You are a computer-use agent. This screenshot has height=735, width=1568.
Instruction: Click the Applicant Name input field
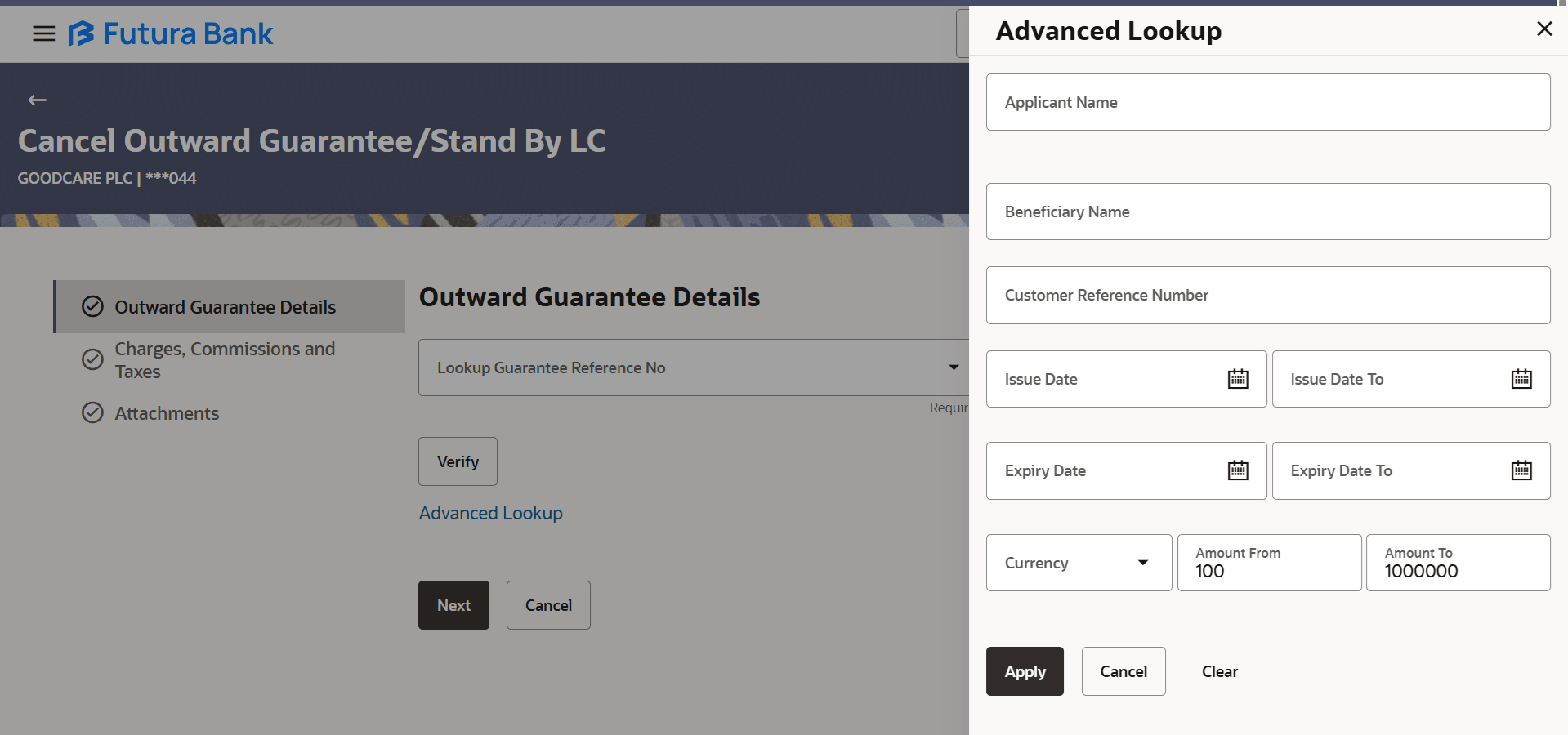pos(1267,102)
